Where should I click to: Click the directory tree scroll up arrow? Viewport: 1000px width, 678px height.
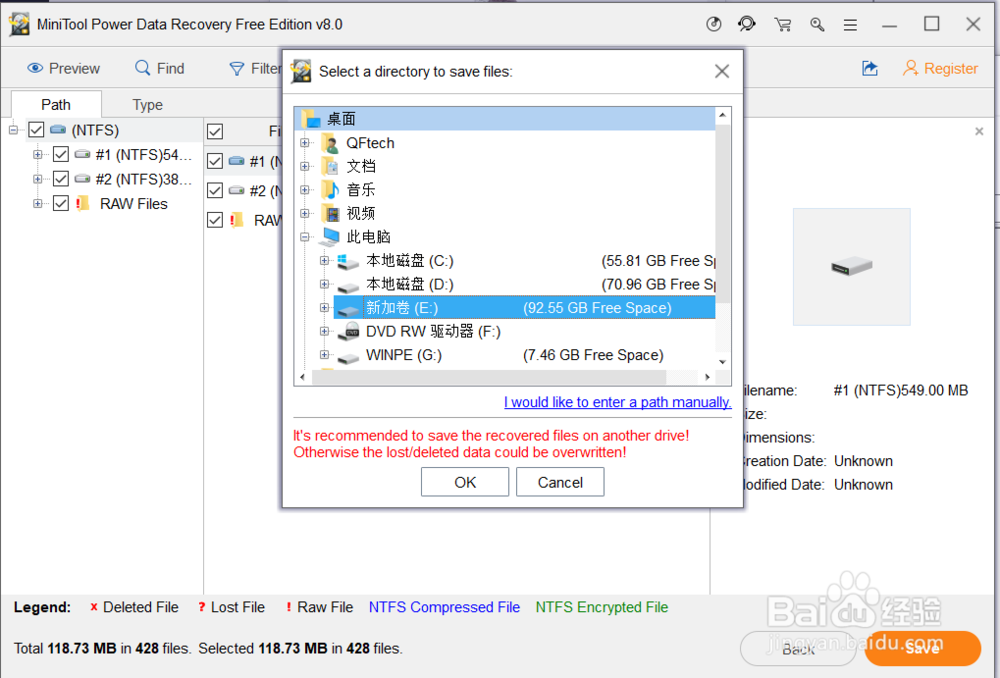point(723,115)
